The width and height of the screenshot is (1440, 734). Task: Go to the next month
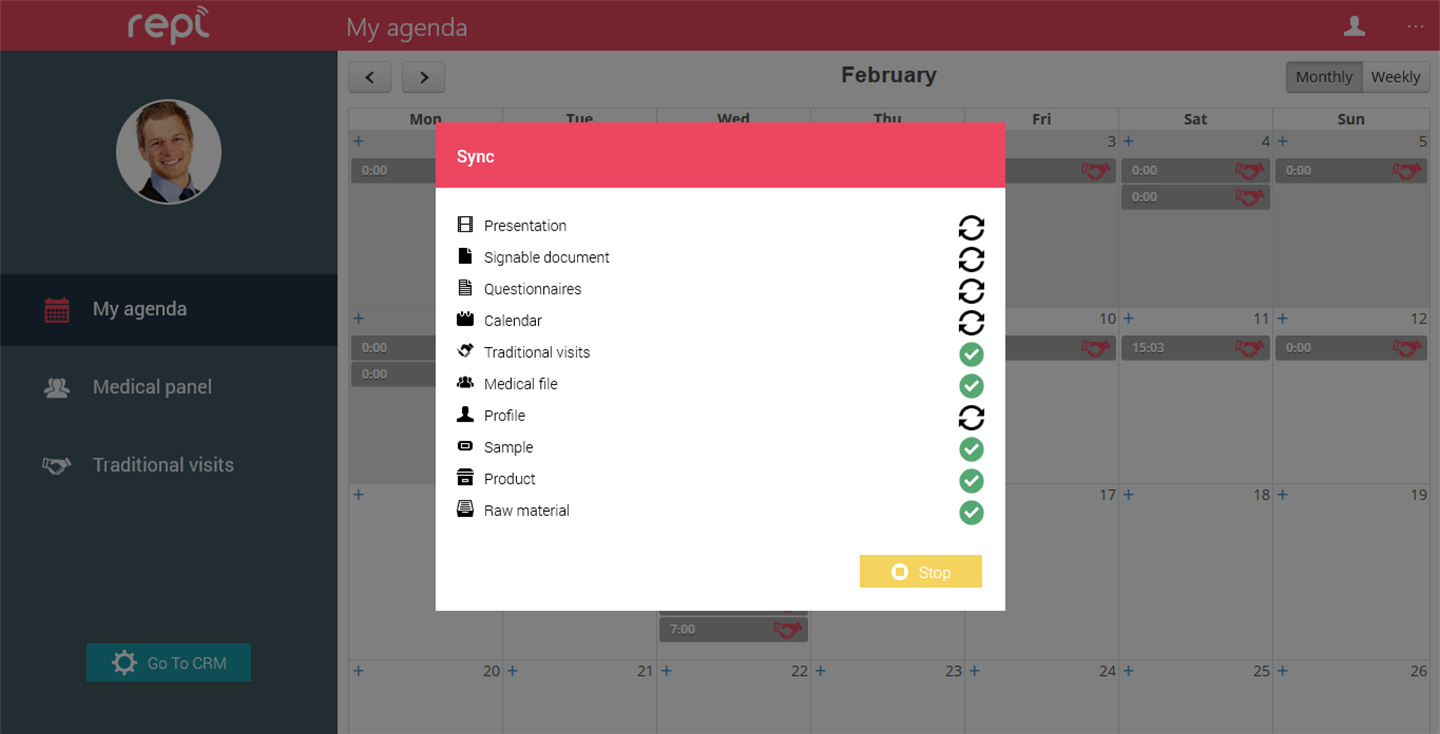[x=424, y=77]
